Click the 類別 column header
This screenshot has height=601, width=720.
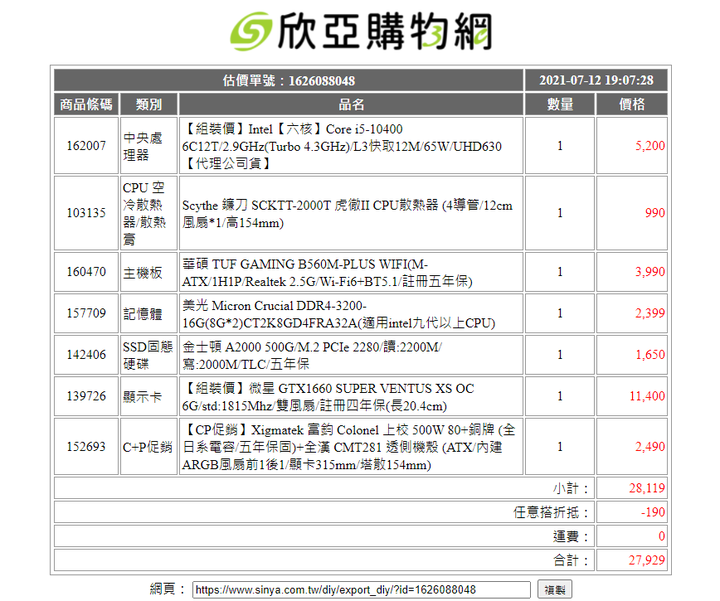click(x=149, y=104)
